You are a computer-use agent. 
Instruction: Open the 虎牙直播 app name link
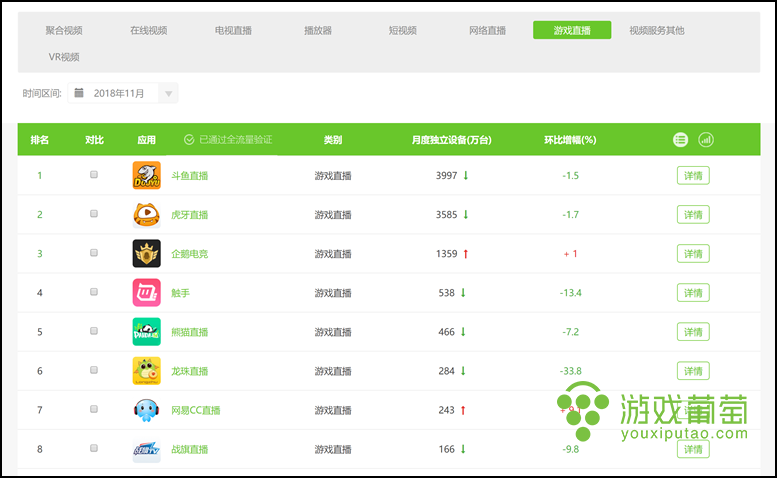pyautogui.click(x=189, y=215)
